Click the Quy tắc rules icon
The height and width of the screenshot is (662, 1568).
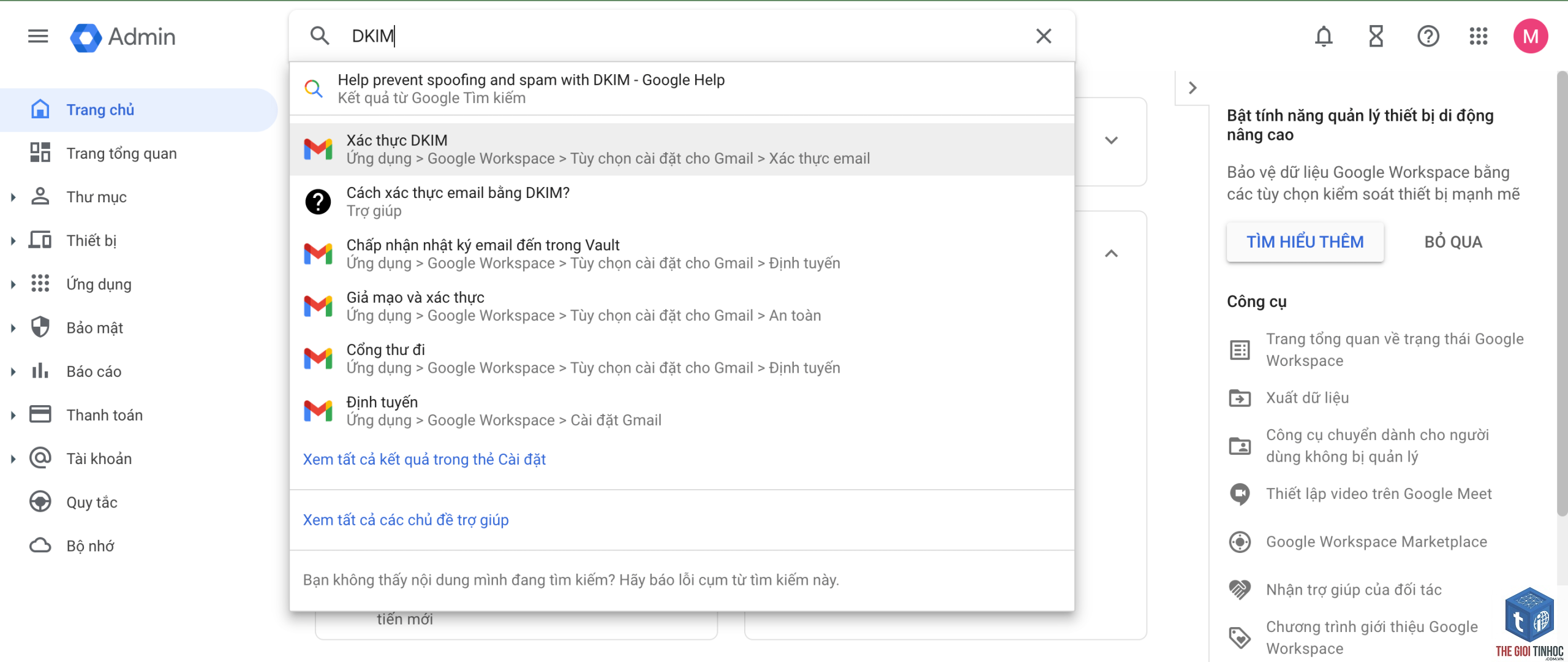[40, 501]
